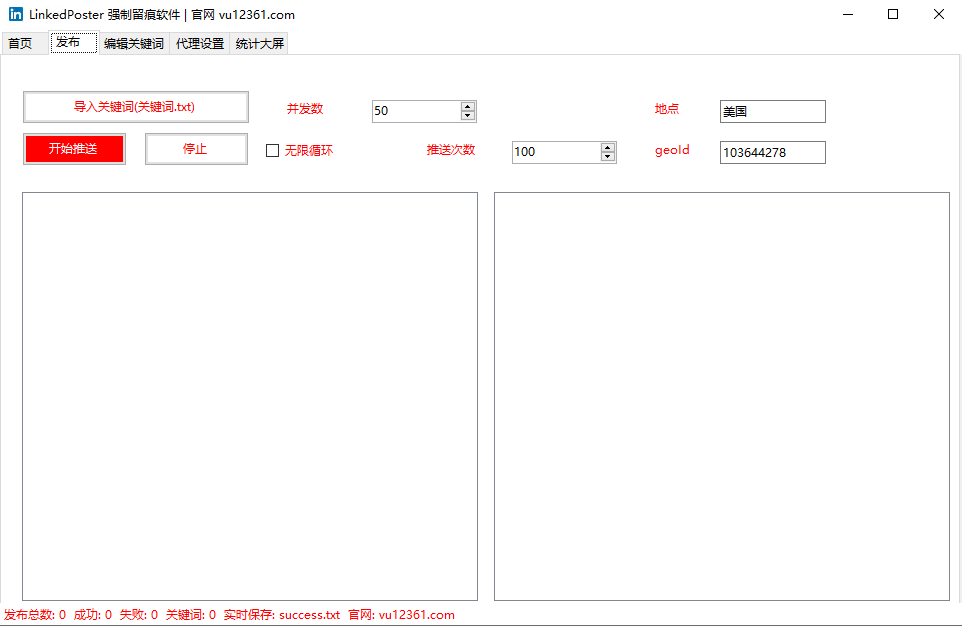This screenshot has width=962, height=627.
Task: Click the 导入关键词(关键词.txt) button
Action: point(135,107)
